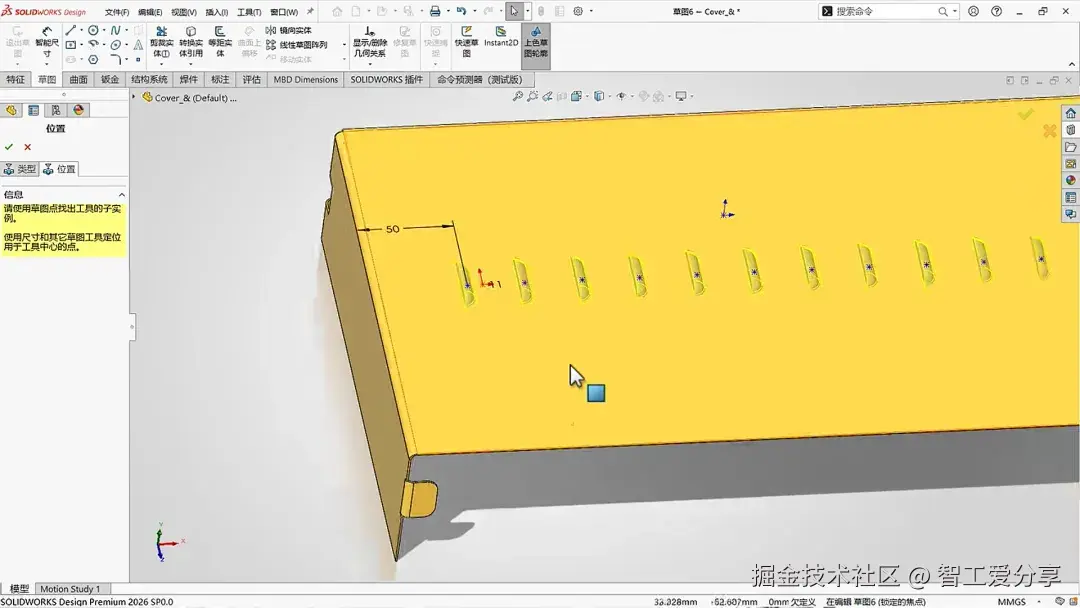Open the 插入(I) menu

click(216, 12)
